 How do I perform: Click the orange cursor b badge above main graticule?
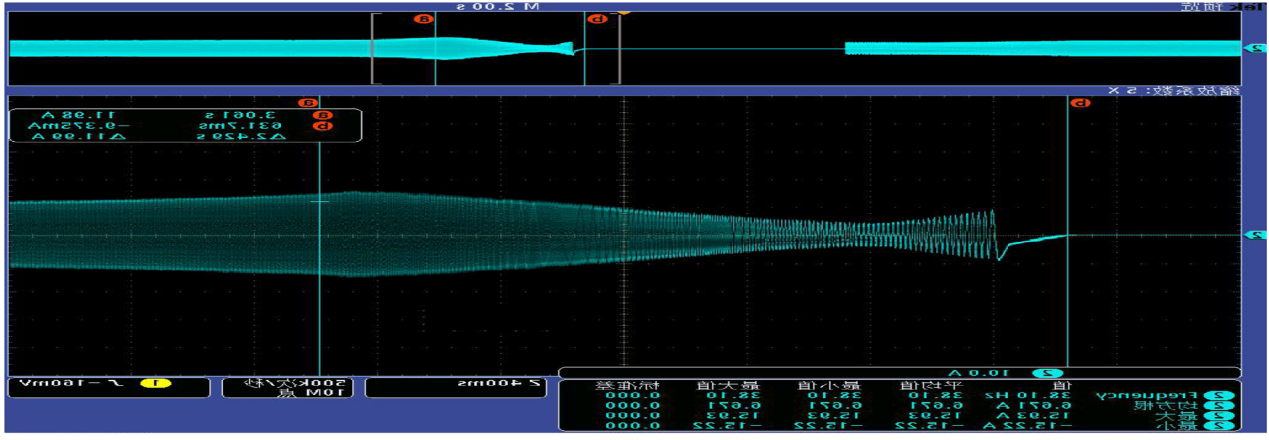[1078, 102]
